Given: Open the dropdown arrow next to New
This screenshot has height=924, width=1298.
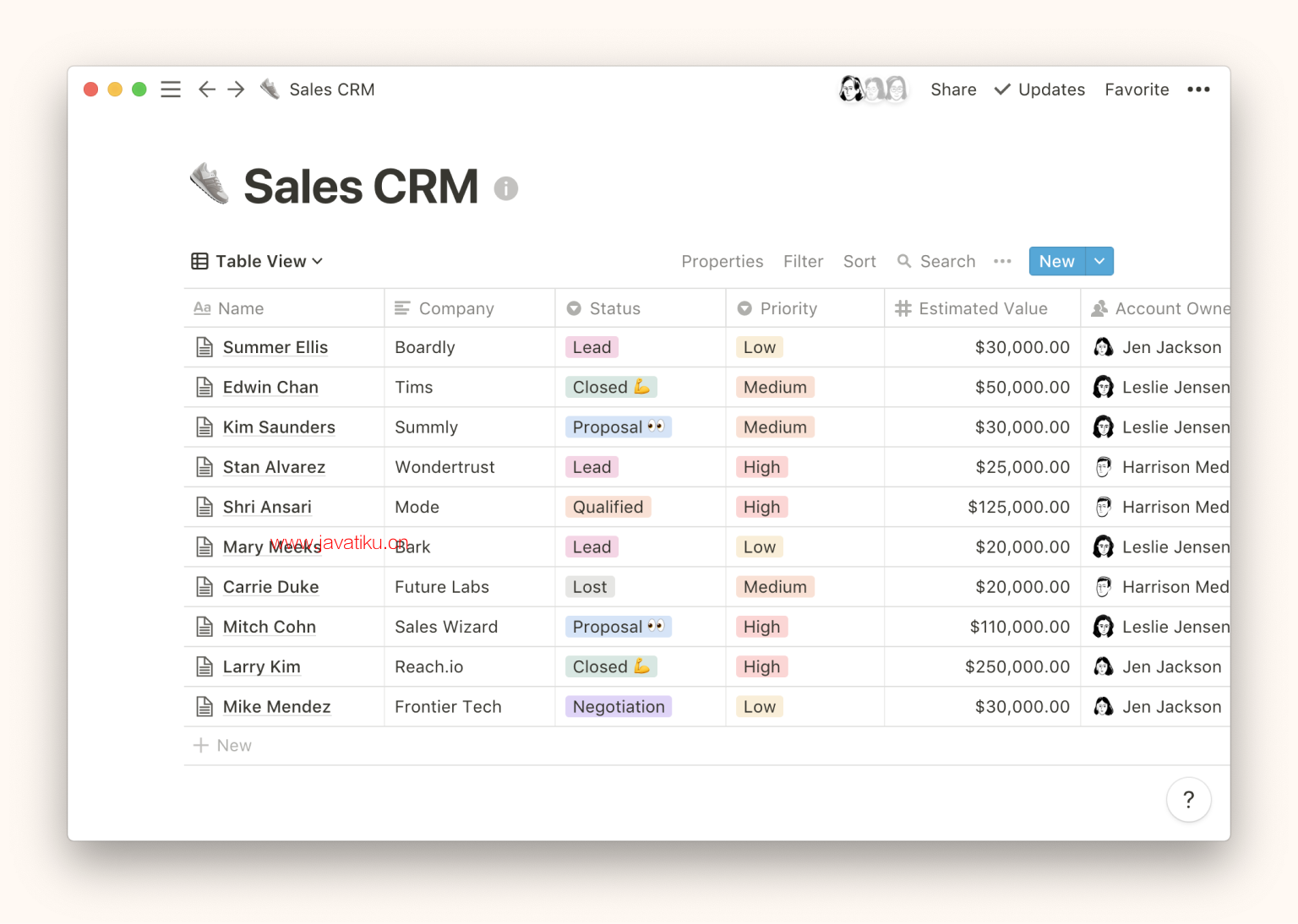Looking at the screenshot, I should click(x=1099, y=262).
